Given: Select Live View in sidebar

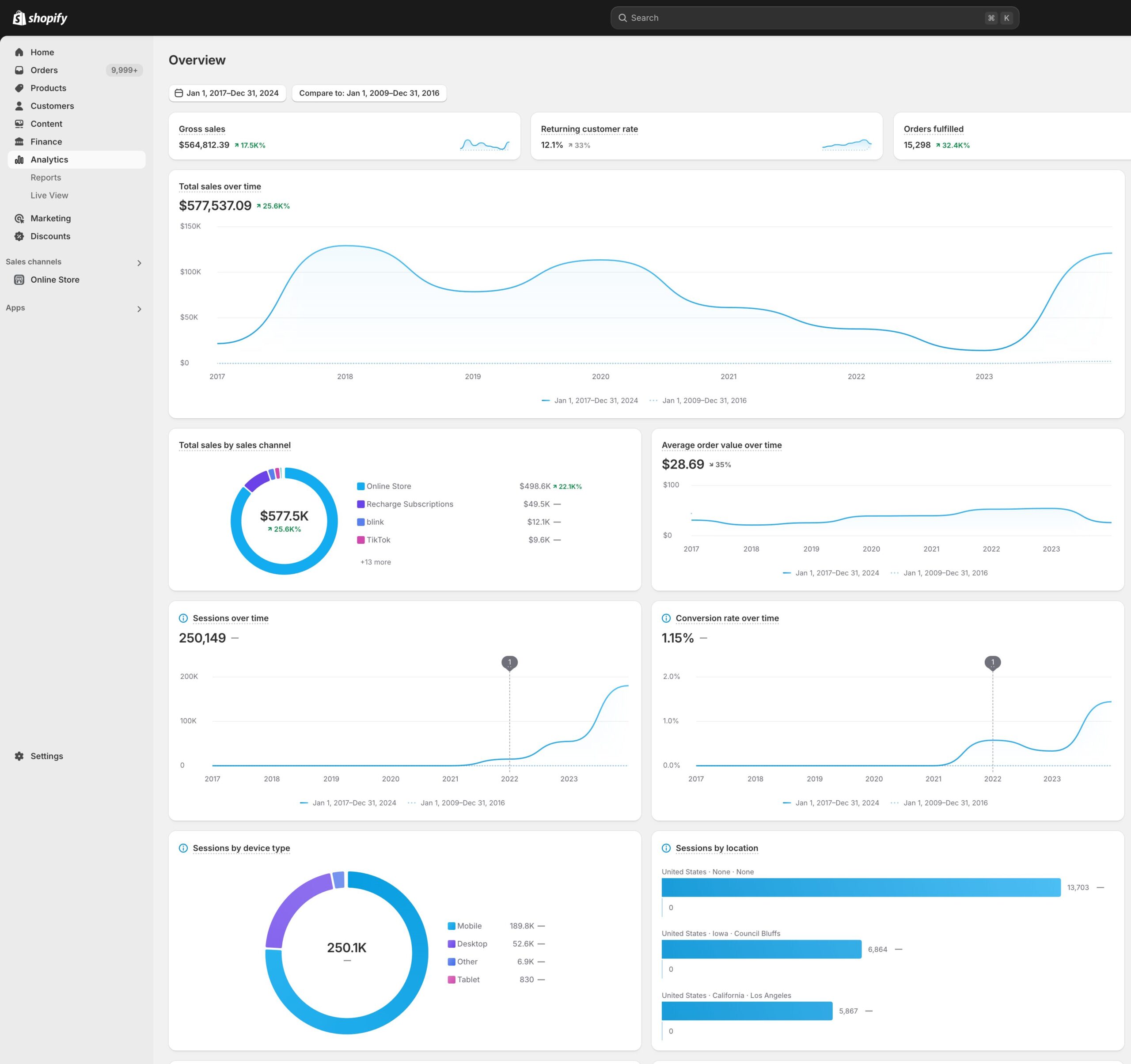Looking at the screenshot, I should (49, 195).
